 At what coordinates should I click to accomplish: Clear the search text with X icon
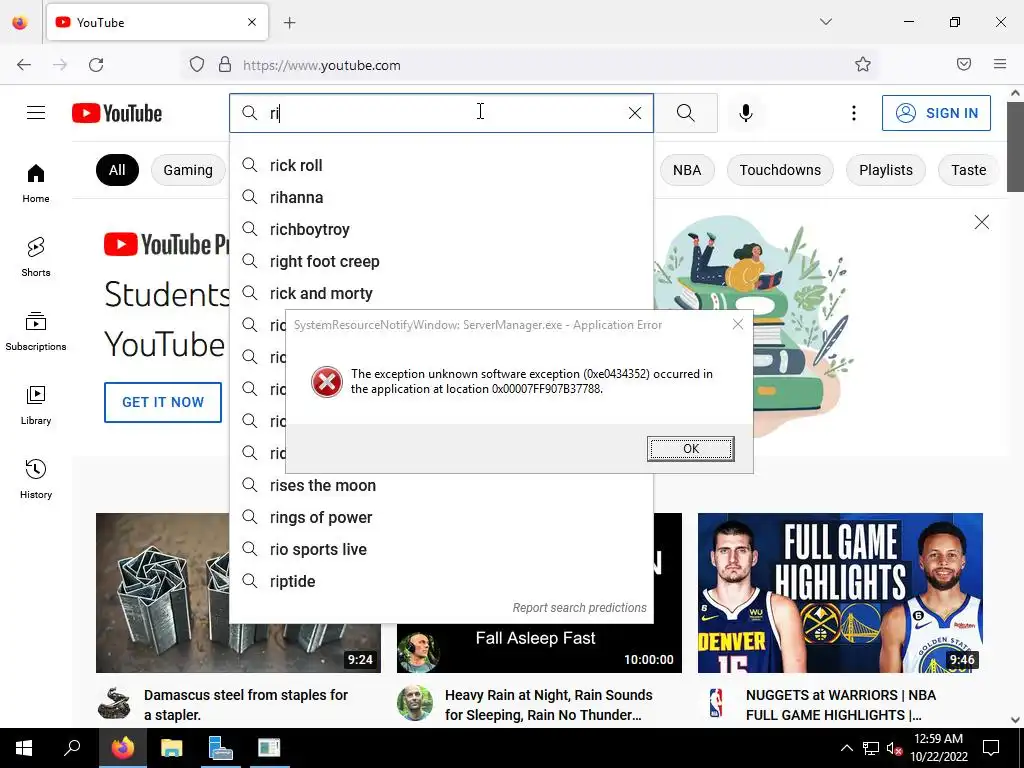634,113
